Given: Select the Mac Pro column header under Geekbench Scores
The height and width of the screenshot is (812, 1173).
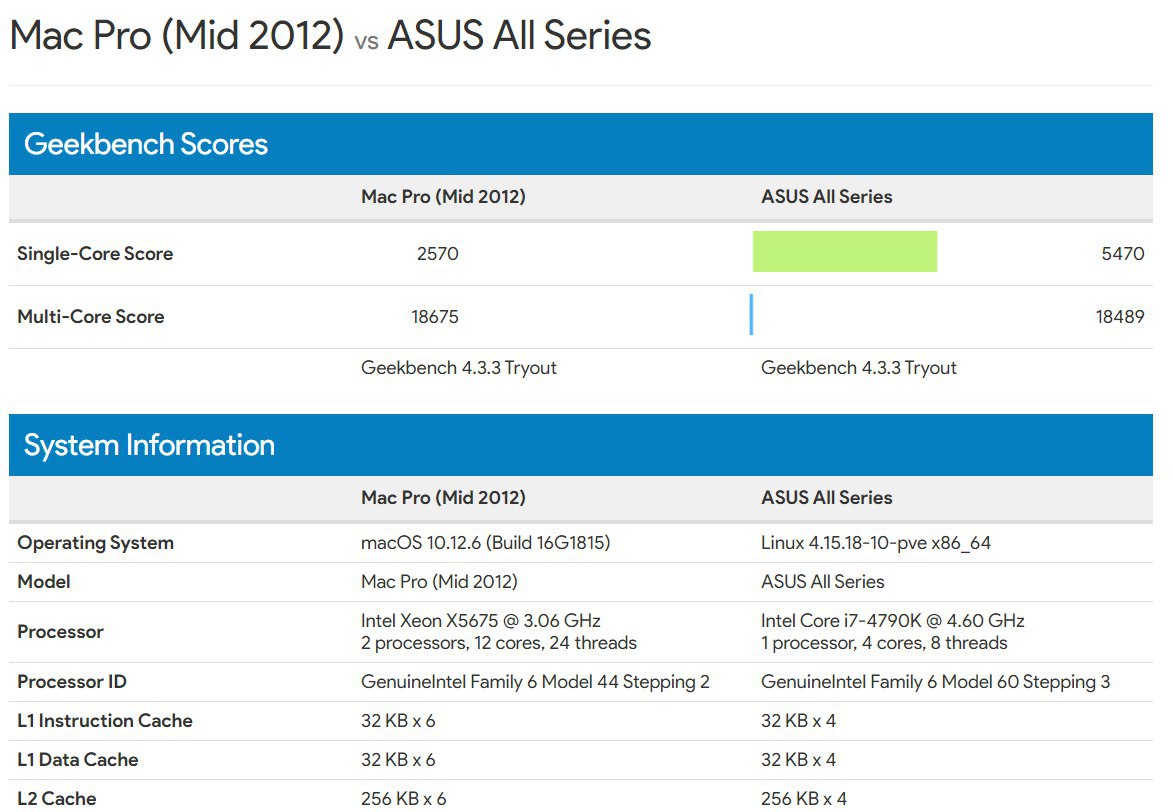Looking at the screenshot, I should pyautogui.click(x=443, y=197).
